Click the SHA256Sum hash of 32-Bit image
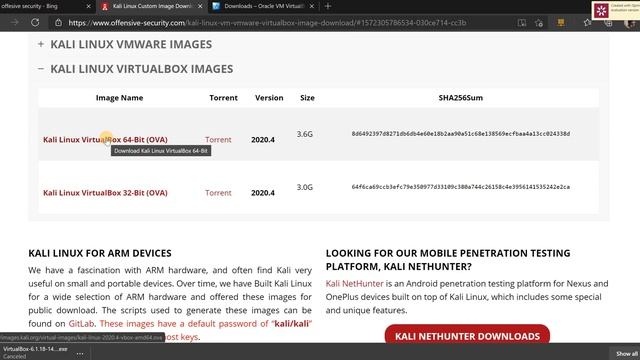 click(461, 187)
